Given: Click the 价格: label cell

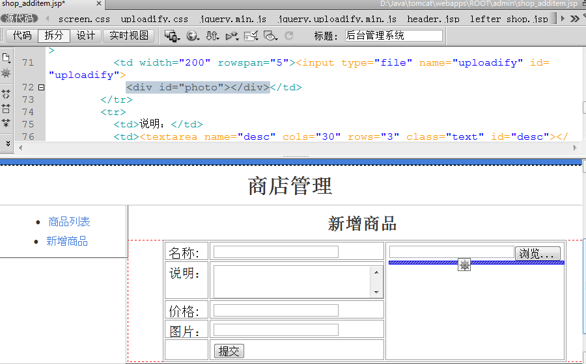Looking at the screenshot, I should 186,310.
